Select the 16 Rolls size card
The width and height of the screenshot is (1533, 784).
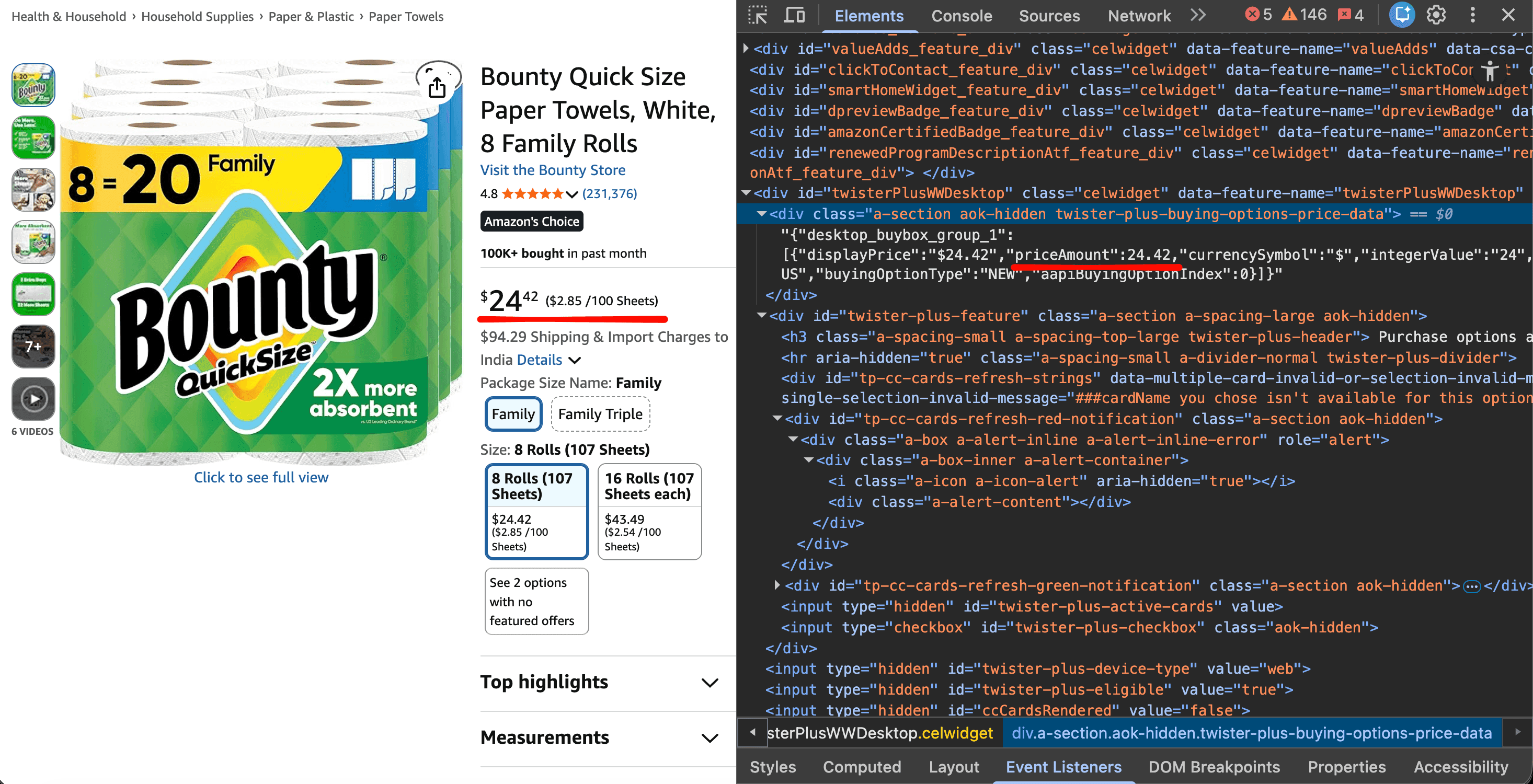(x=649, y=512)
